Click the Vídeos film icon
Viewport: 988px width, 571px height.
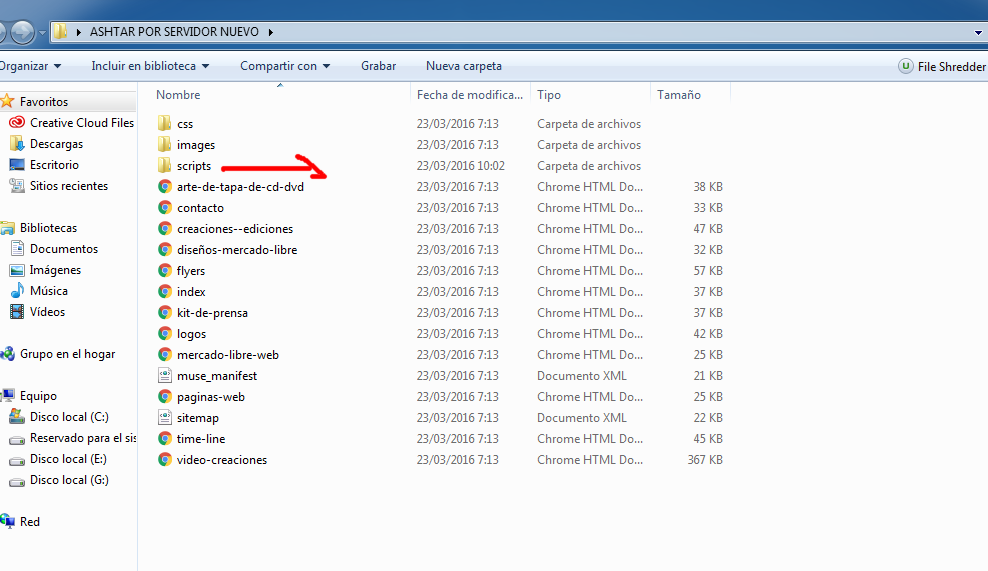[x=17, y=311]
